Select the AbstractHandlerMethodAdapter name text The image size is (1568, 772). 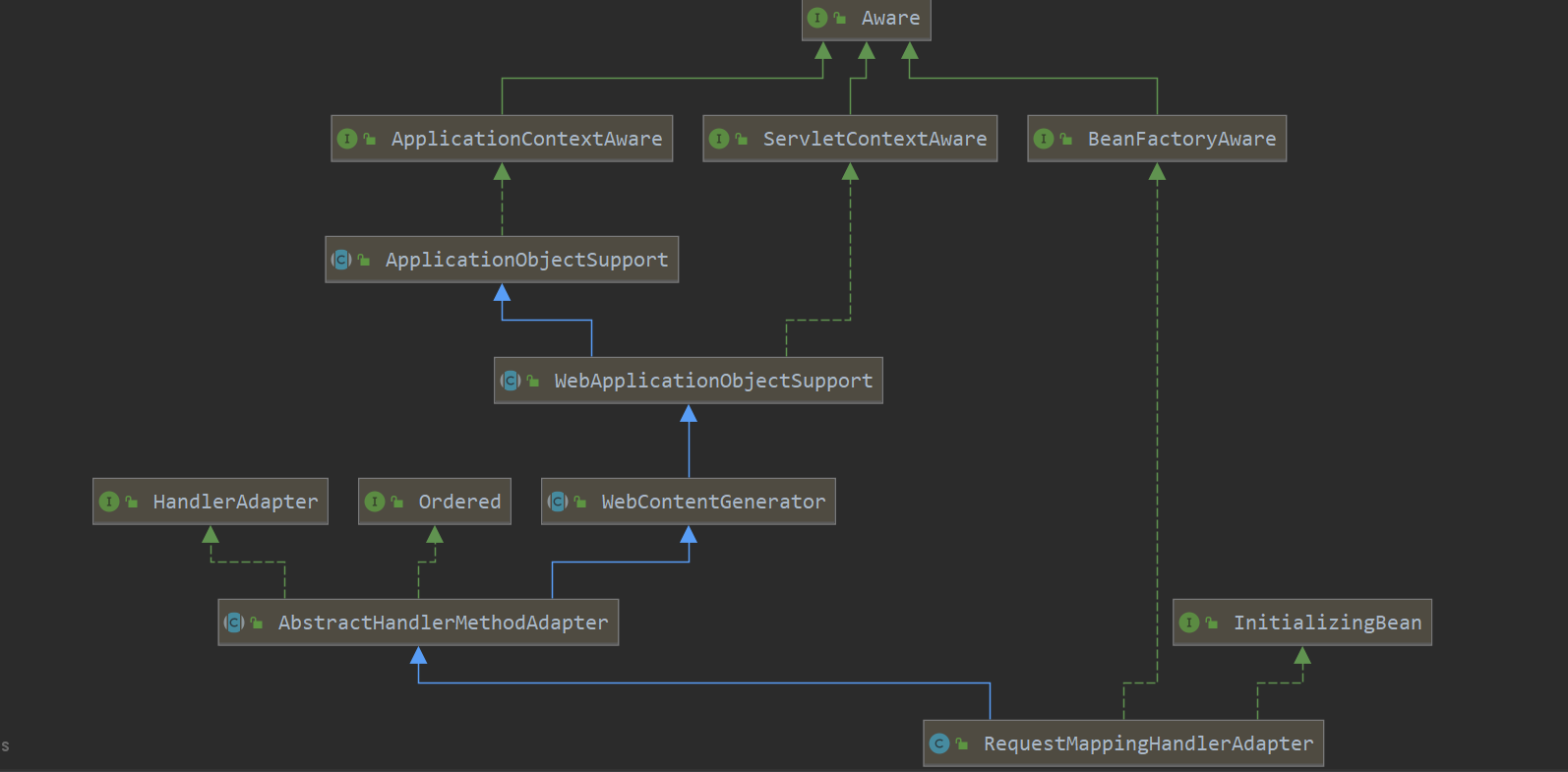pyautogui.click(x=443, y=623)
